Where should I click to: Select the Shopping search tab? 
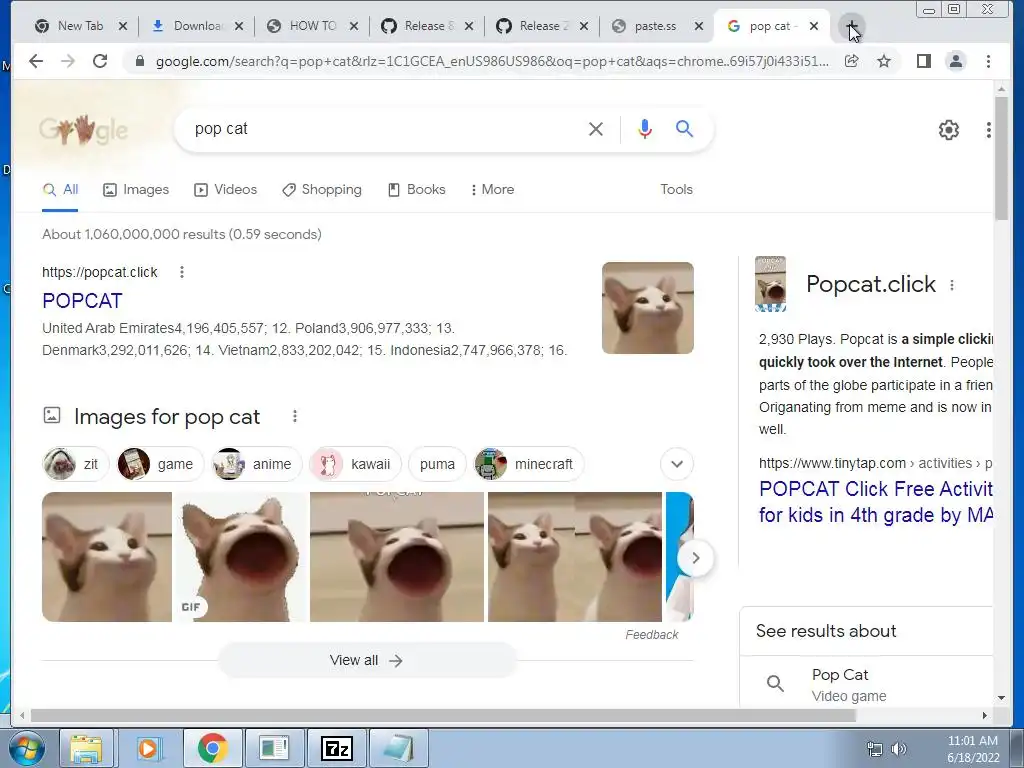321,189
